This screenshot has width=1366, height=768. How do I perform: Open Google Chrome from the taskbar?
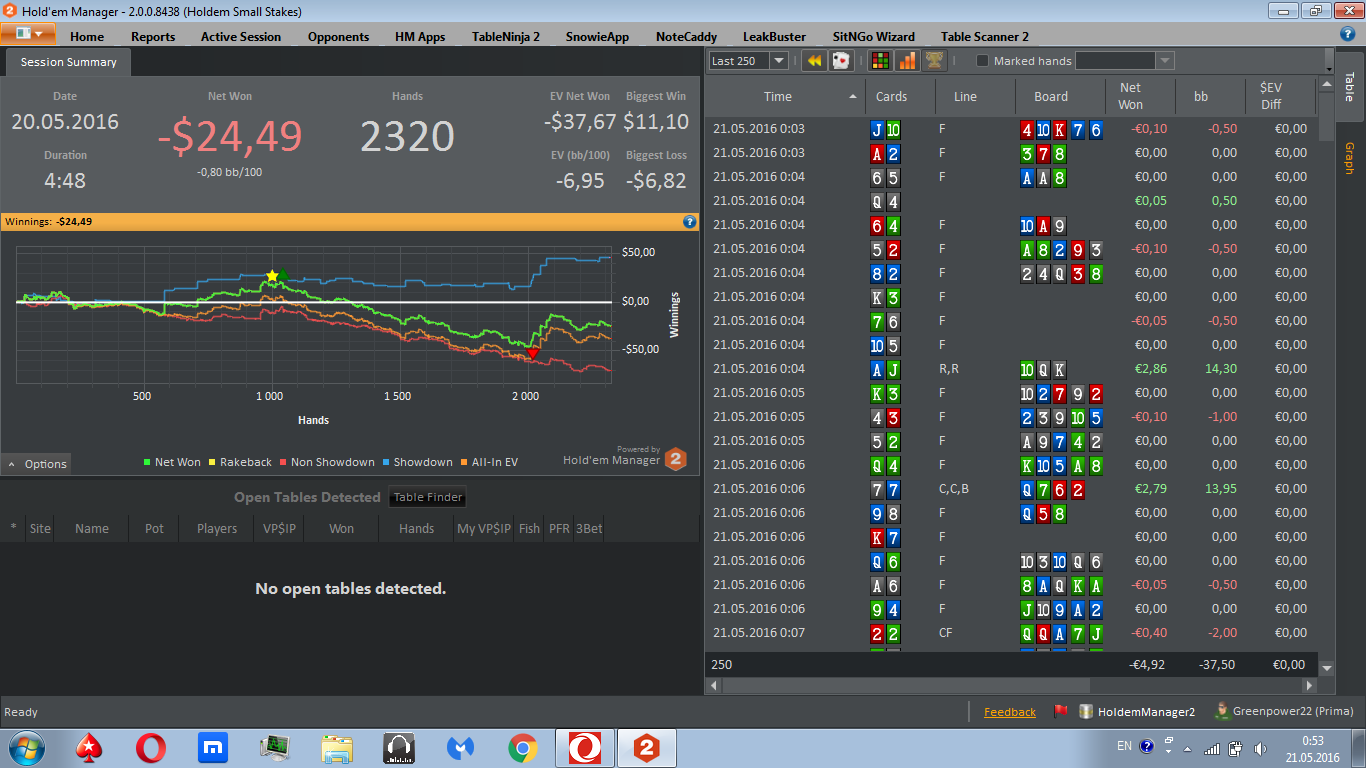coord(522,748)
